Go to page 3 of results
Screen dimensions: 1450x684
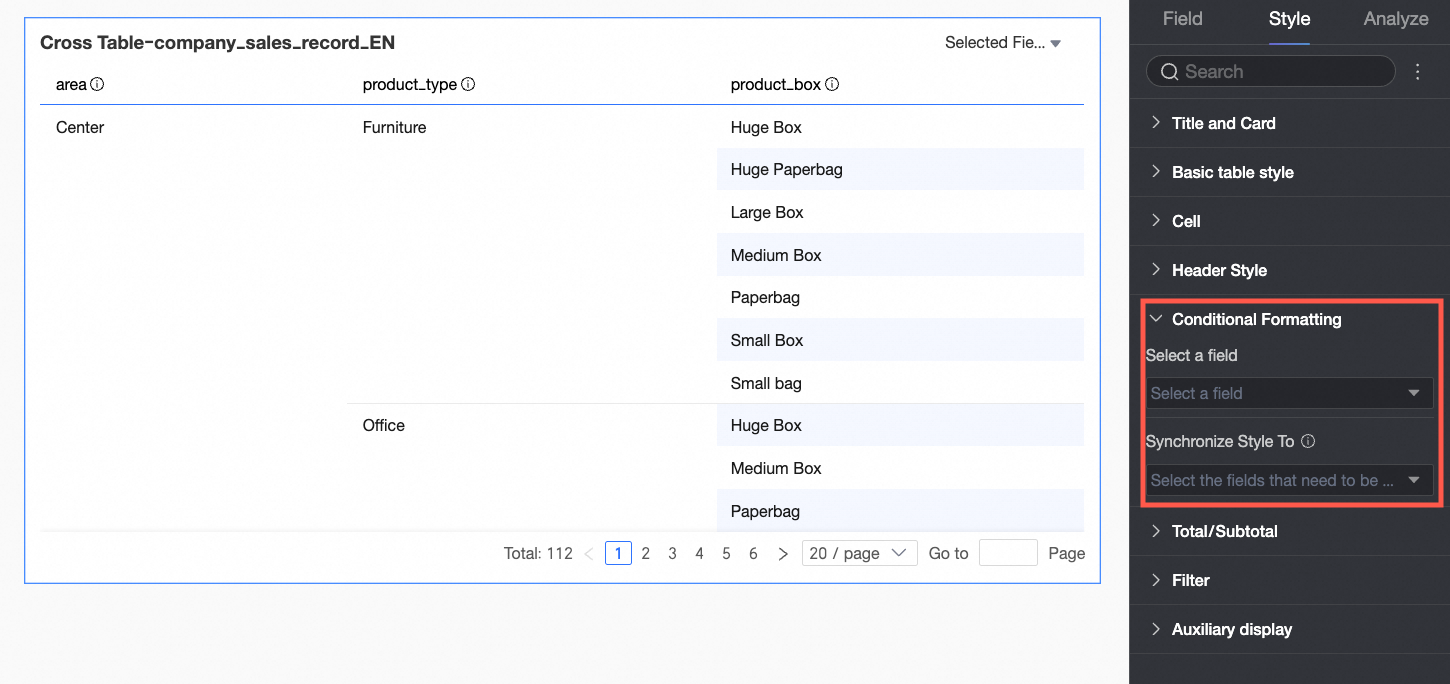click(x=673, y=553)
